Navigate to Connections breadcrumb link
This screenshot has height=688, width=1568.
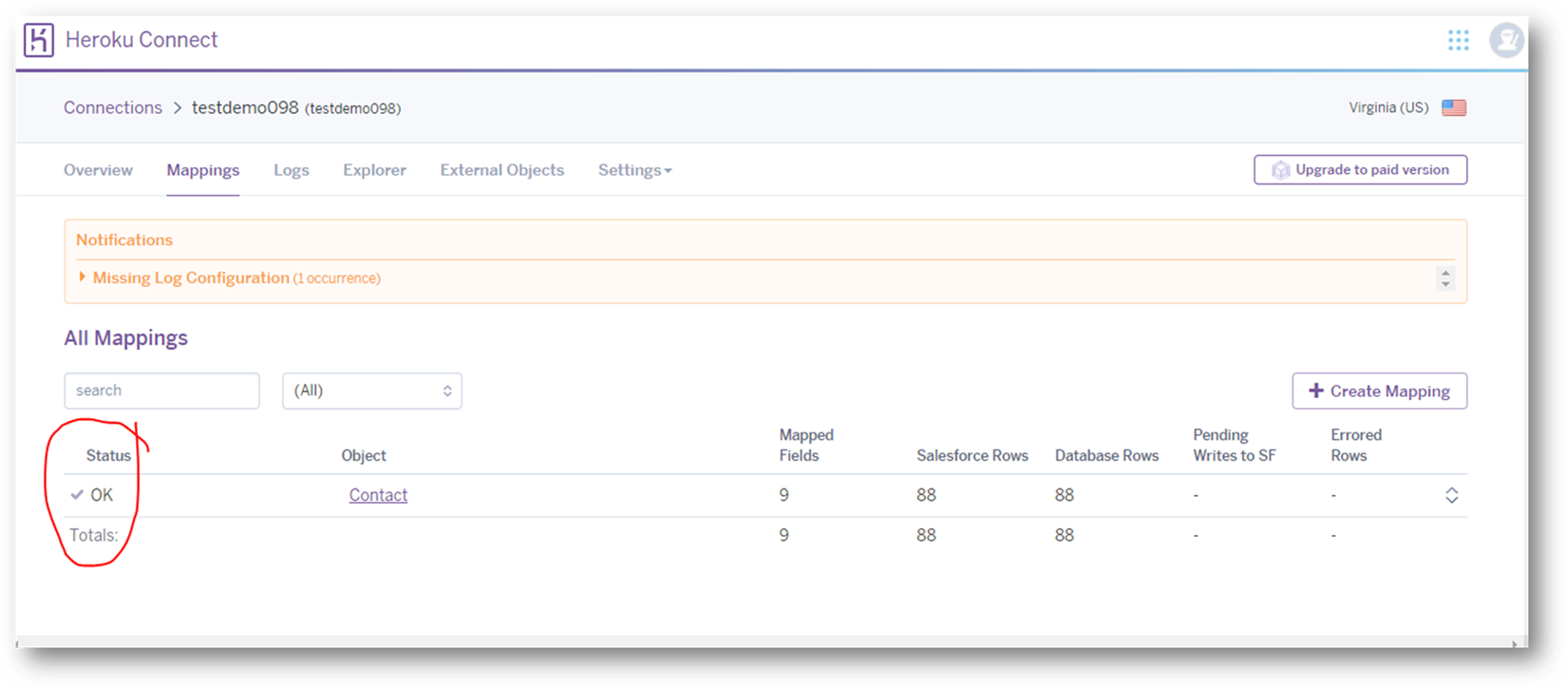click(113, 107)
